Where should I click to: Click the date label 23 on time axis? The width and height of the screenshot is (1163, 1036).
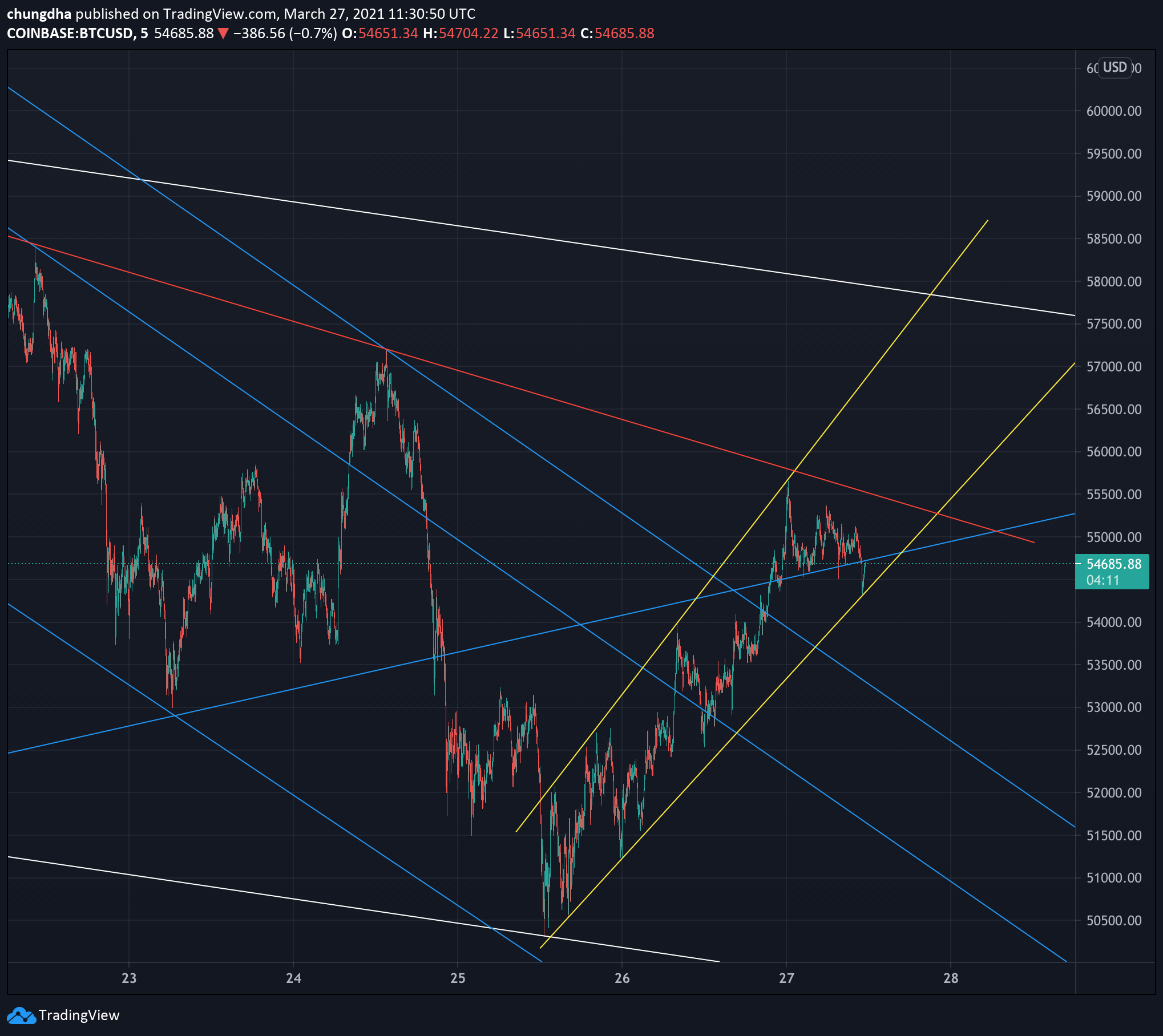[129, 978]
